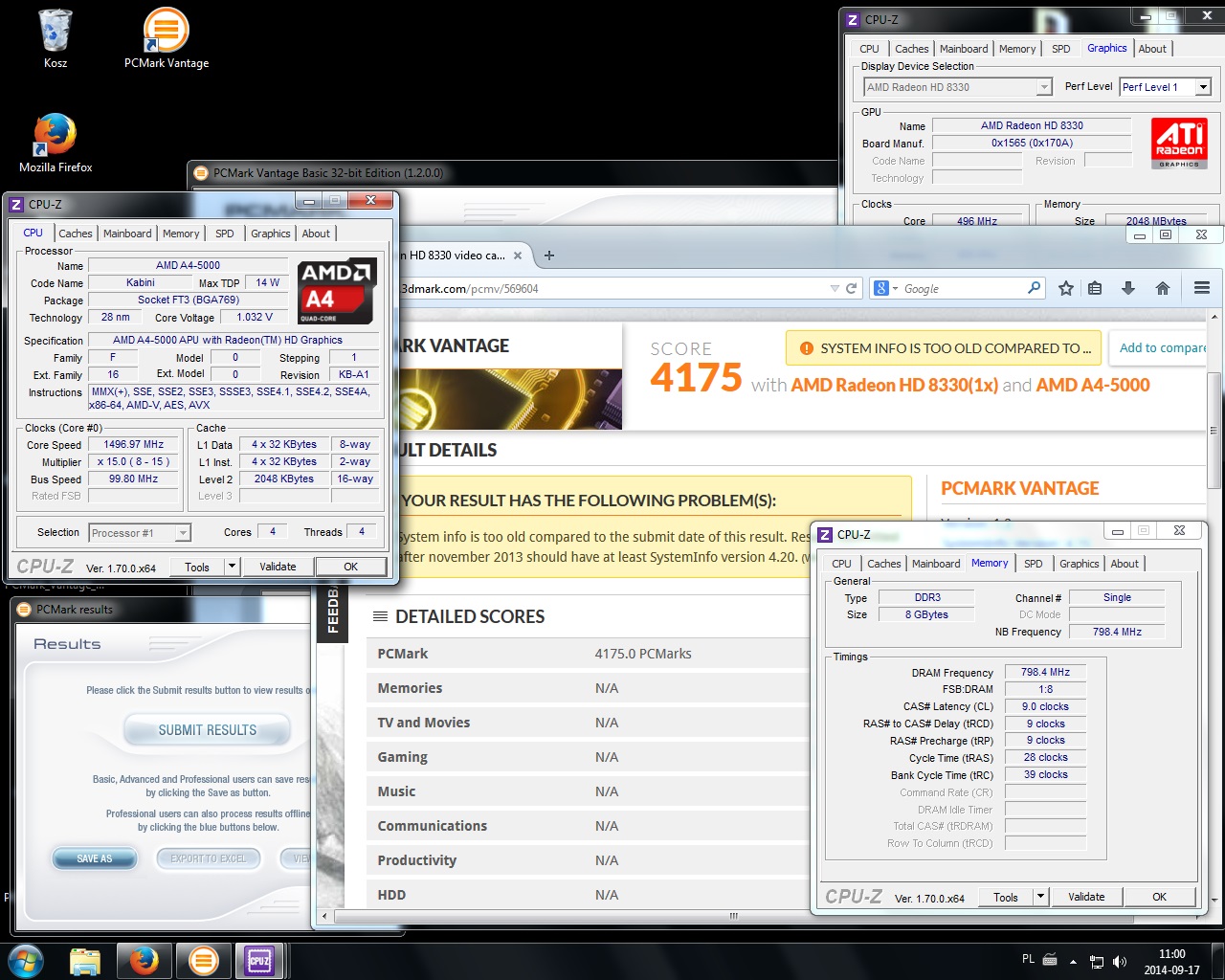The height and width of the screenshot is (980, 1225).
Task: Click the keyboard tray icon
Action: [x=1050, y=959]
